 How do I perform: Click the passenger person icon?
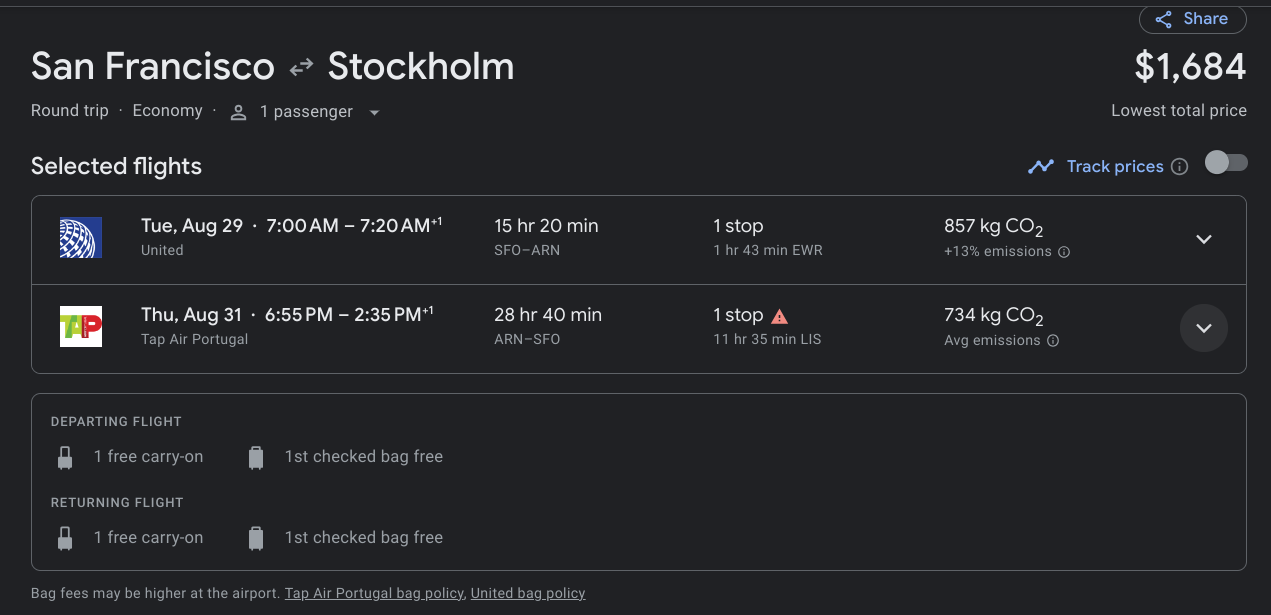[238, 113]
